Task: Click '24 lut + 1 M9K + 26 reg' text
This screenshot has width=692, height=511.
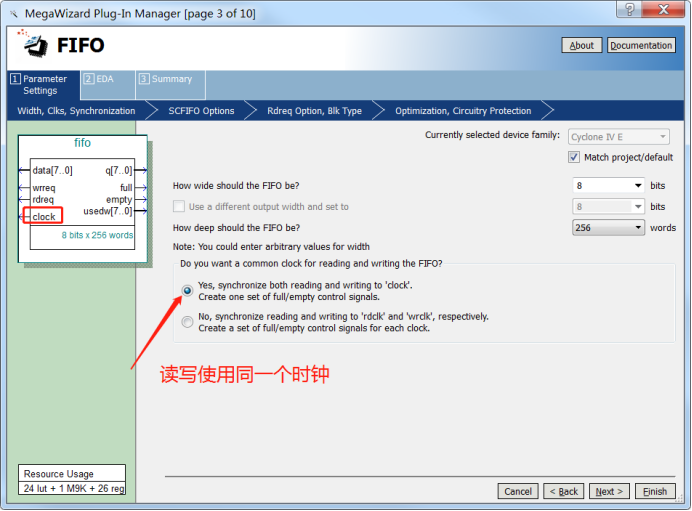Action: coord(74,488)
